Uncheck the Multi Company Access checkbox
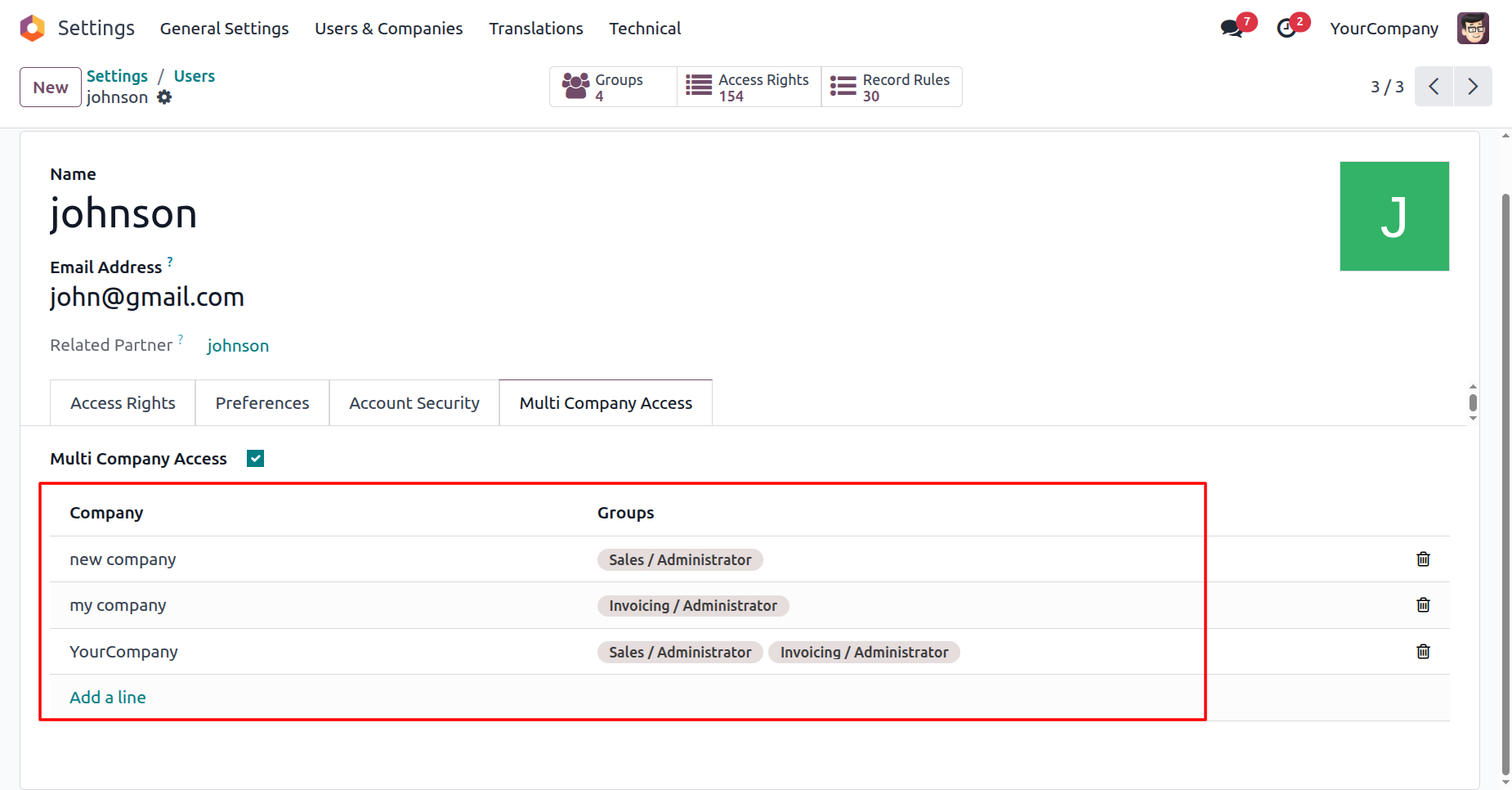 [256, 459]
